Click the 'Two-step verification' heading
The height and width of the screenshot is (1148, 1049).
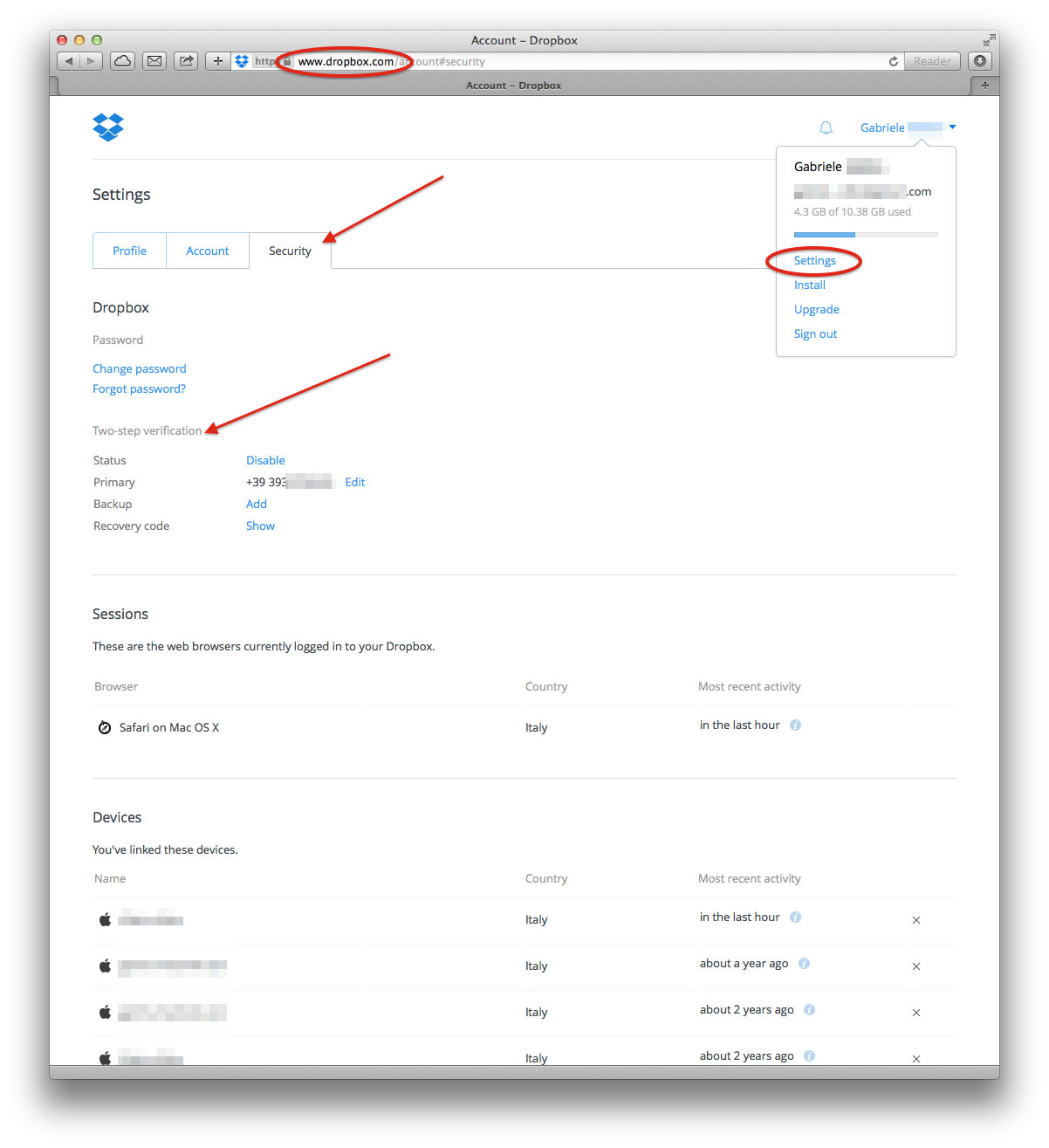pyautogui.click(x=147, y=430)
